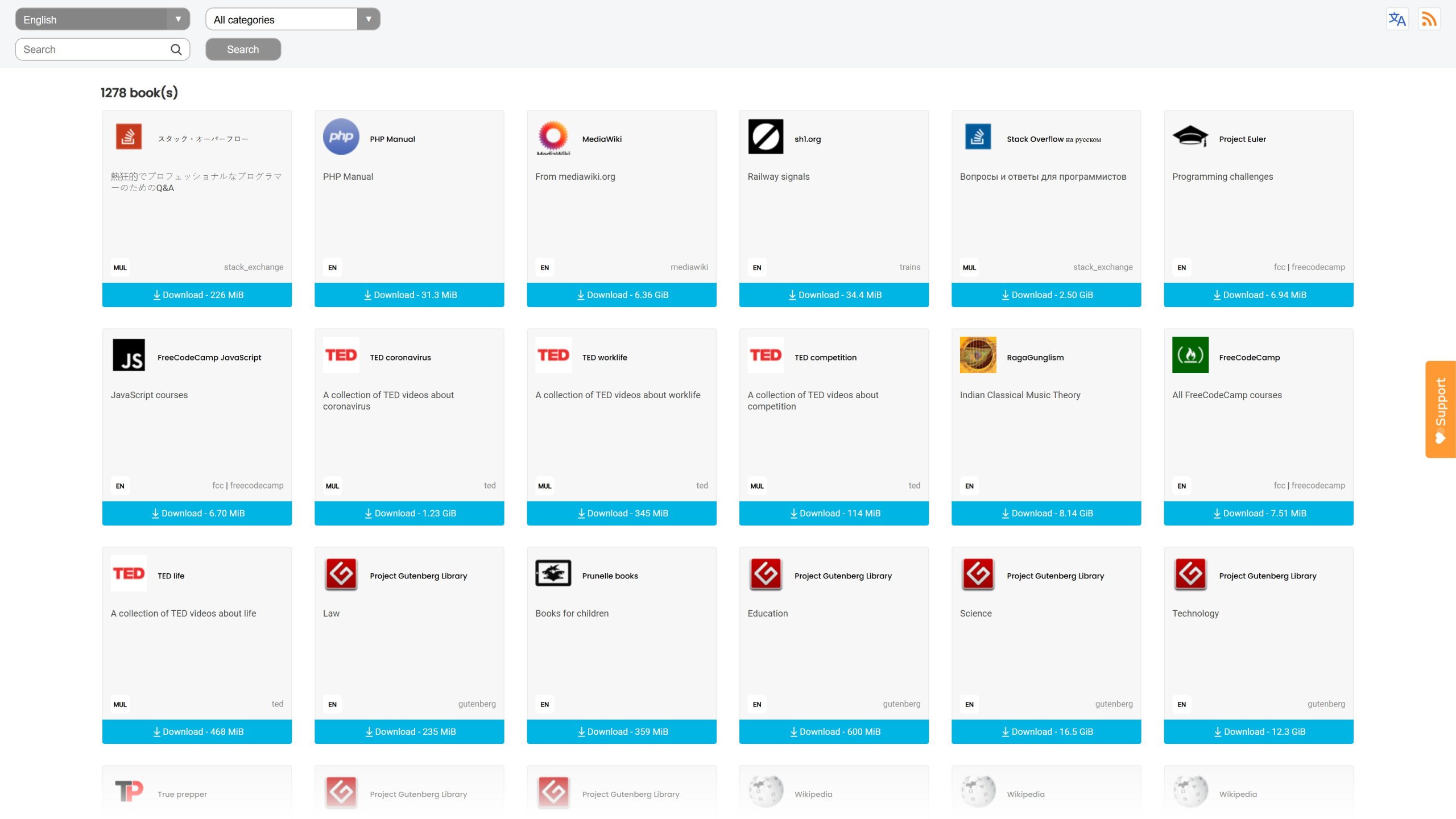The height and width of the screenshot is (819, 1456).
Task: Download Gutenberg Technology 12.3 GiB
Action: (1259, 731)
